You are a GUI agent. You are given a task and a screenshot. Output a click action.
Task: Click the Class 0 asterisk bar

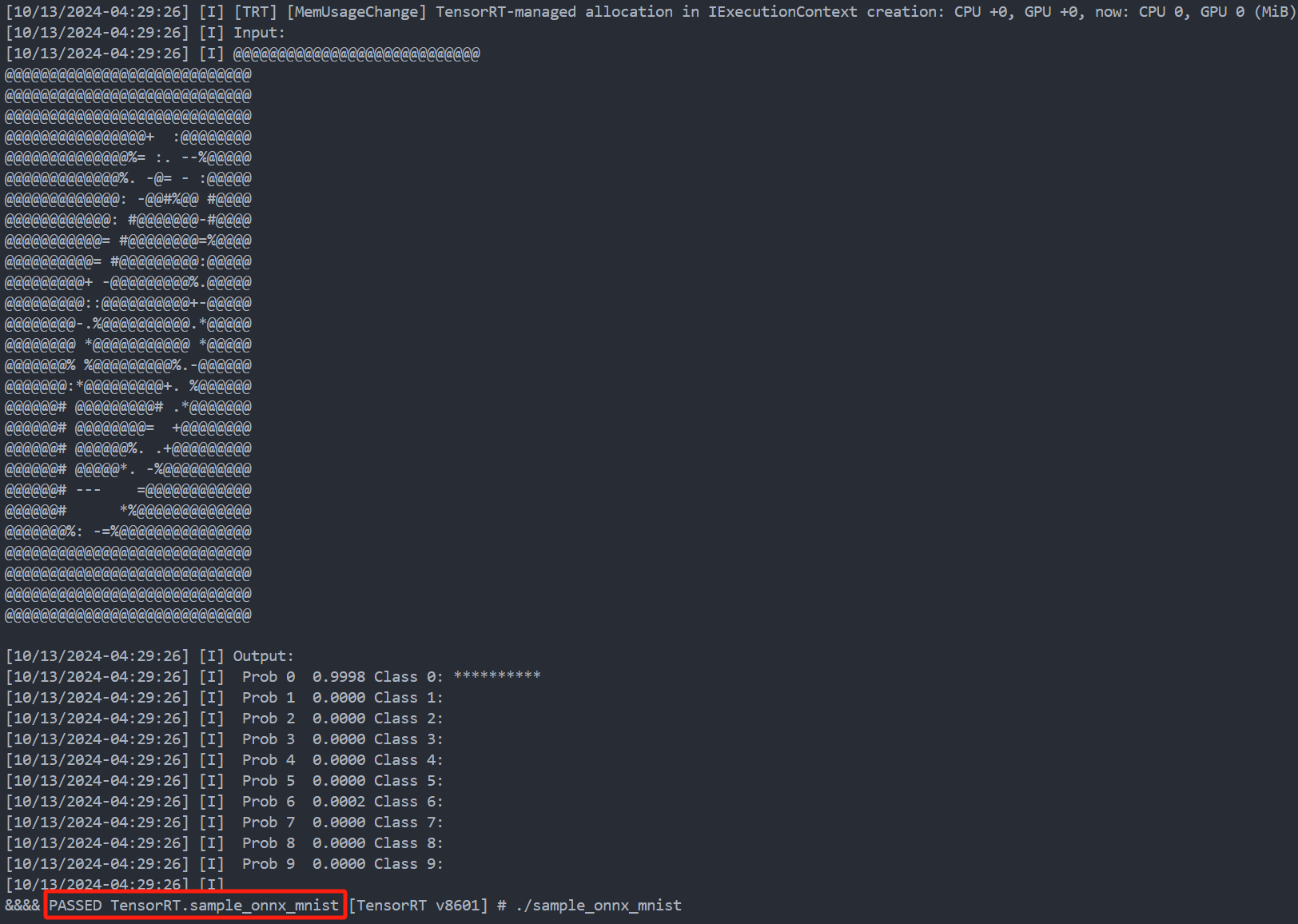(497, 676)
